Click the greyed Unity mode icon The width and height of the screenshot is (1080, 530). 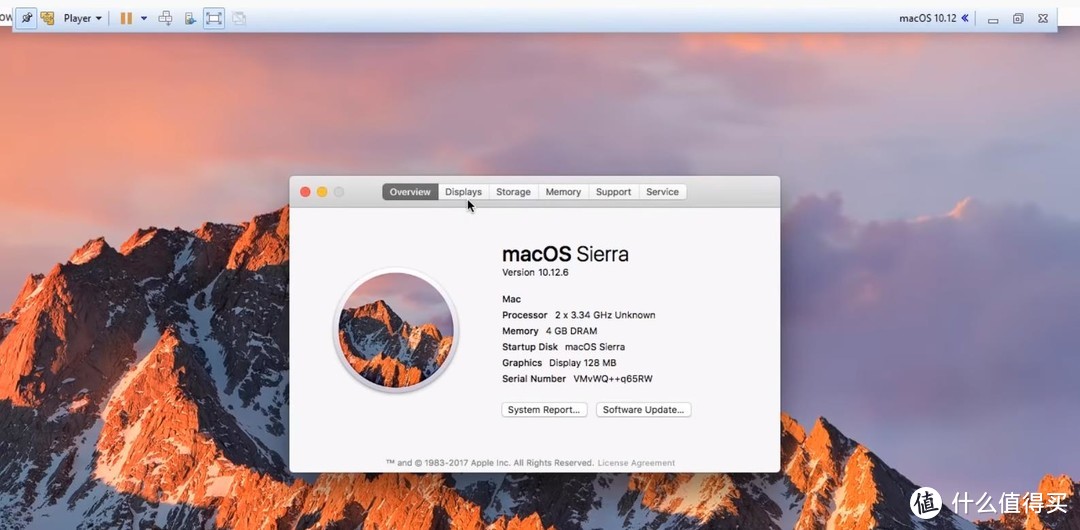point(238,19)
